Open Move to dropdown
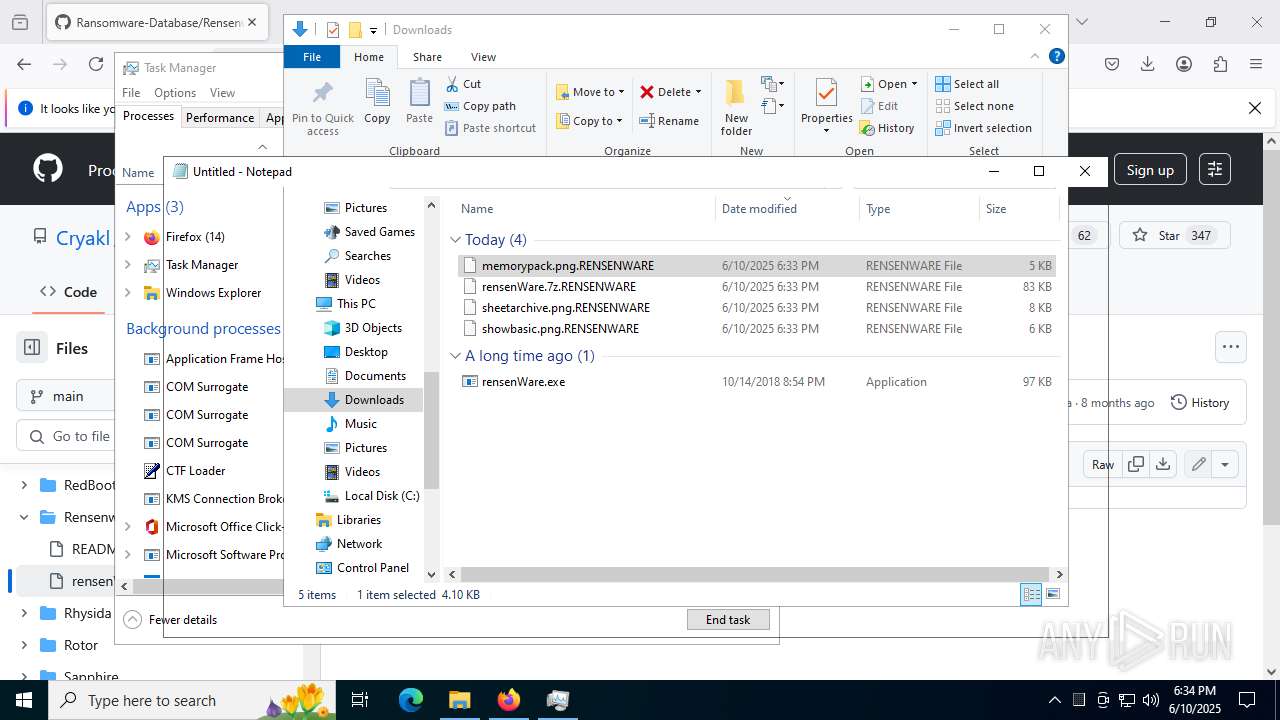The image size is (1280, 720). coord(590,92)
